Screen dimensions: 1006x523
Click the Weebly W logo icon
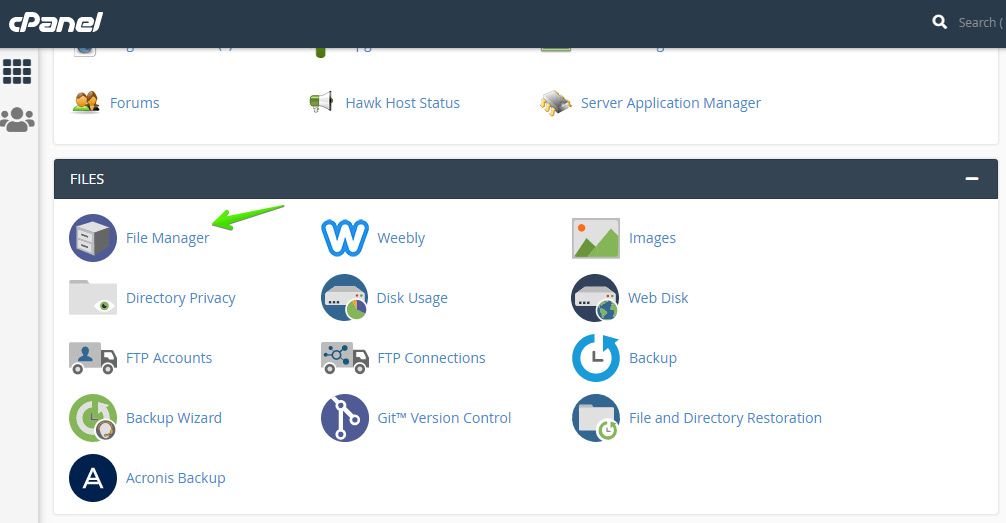pos(345,238)
